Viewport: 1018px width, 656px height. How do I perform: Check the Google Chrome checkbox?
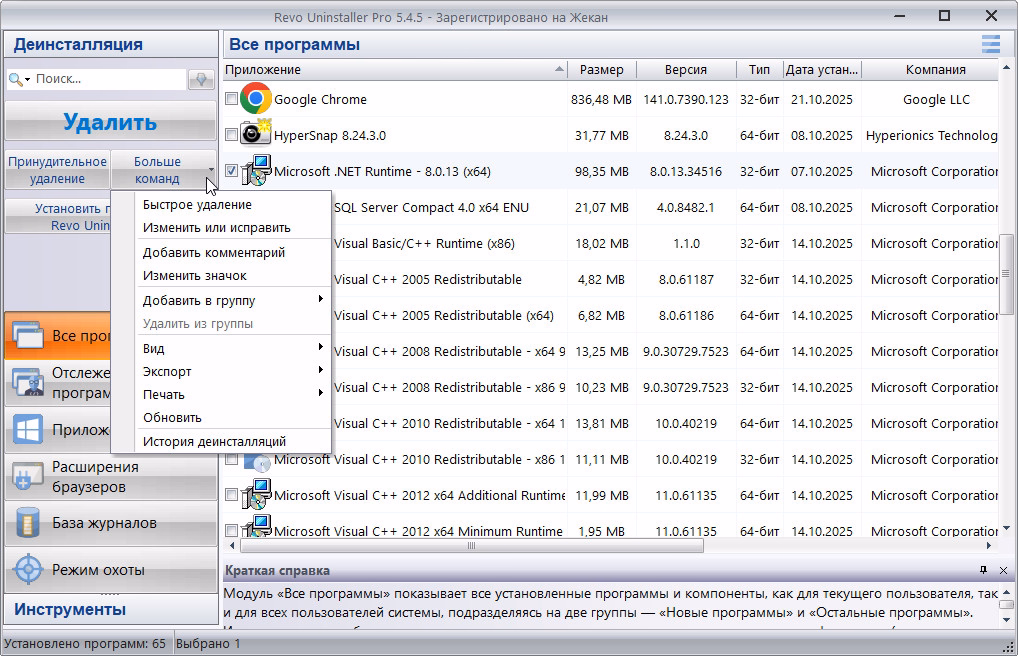(x=231, y=99)
